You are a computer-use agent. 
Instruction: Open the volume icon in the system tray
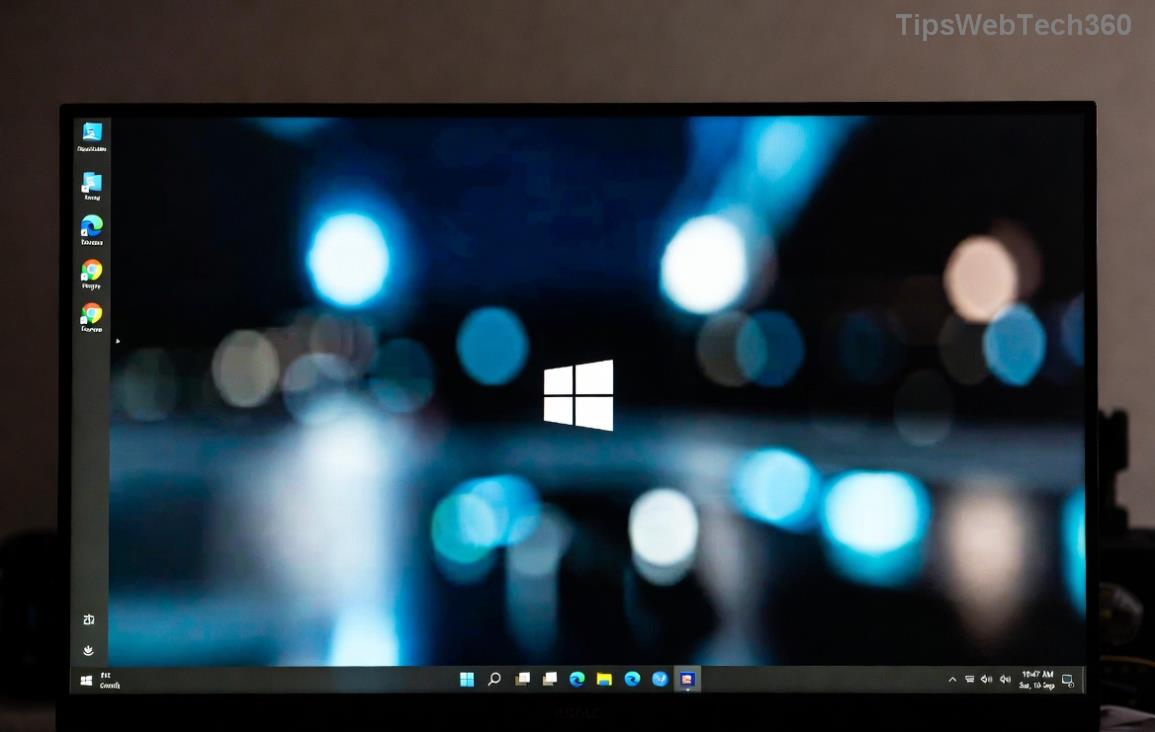click(x=986, y=679)
